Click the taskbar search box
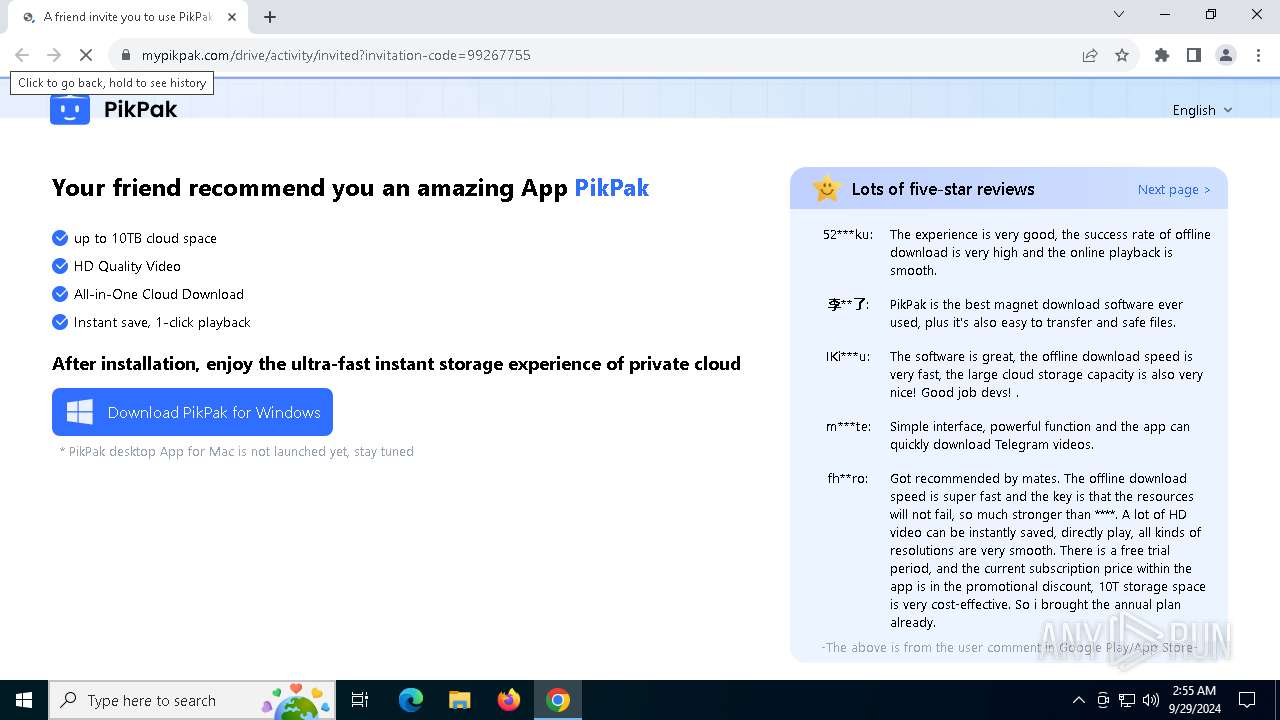 (191, 700)
